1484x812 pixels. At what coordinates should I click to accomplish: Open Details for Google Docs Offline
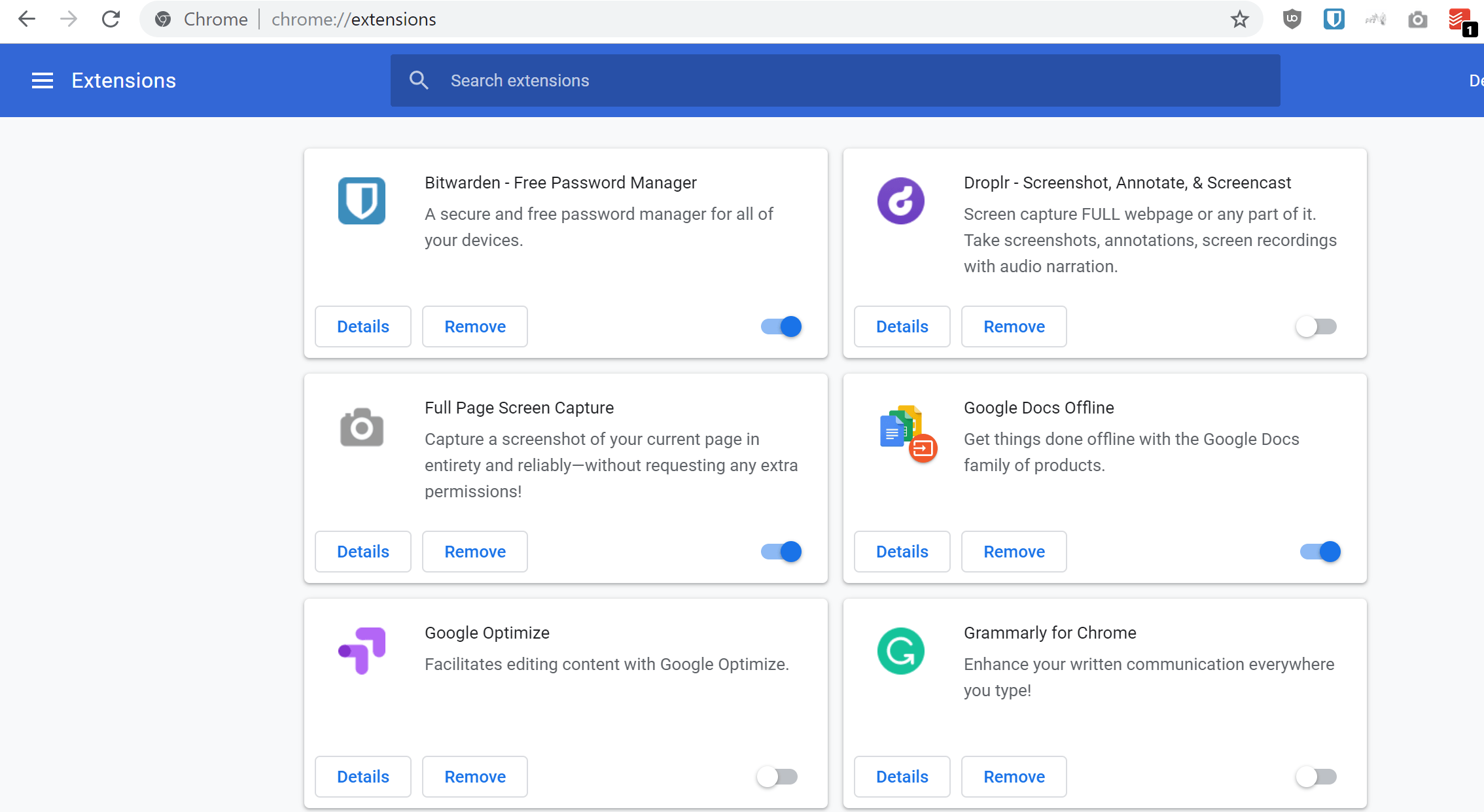[x=902, y=551]
